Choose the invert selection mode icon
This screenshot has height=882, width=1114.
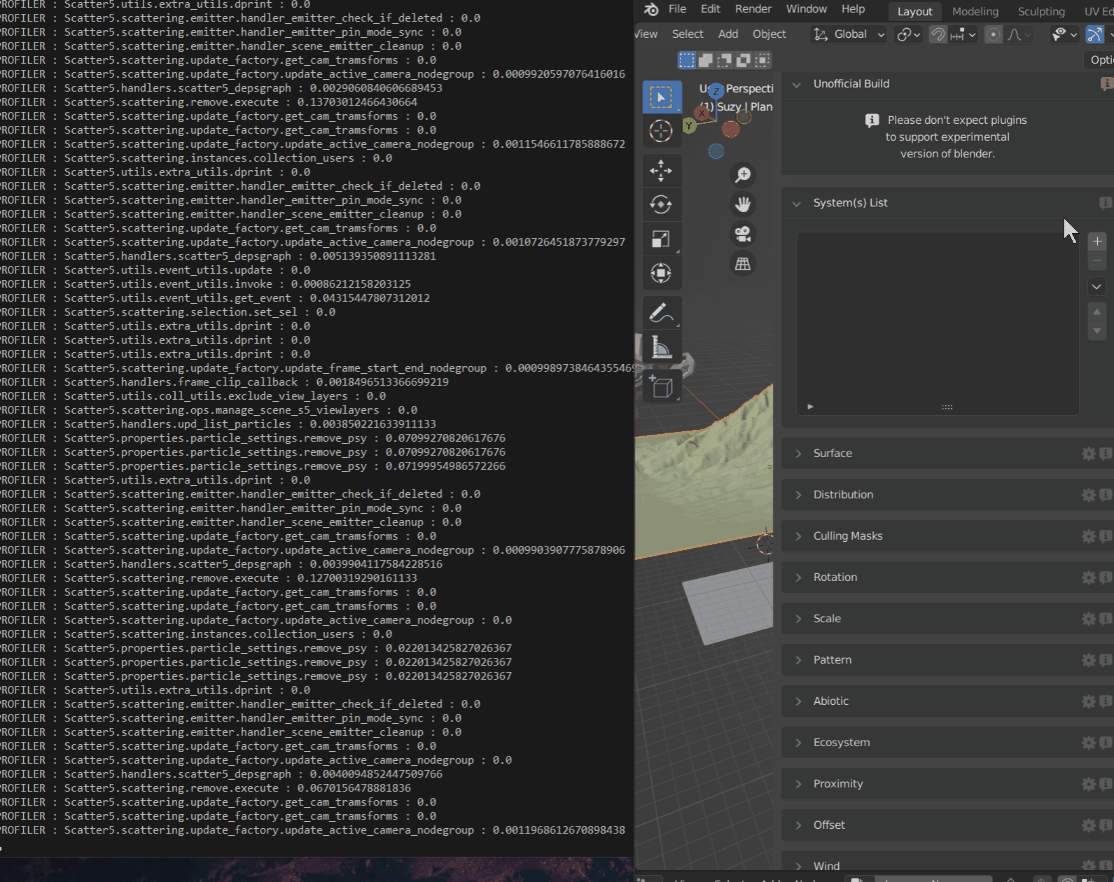click(743, 60)
